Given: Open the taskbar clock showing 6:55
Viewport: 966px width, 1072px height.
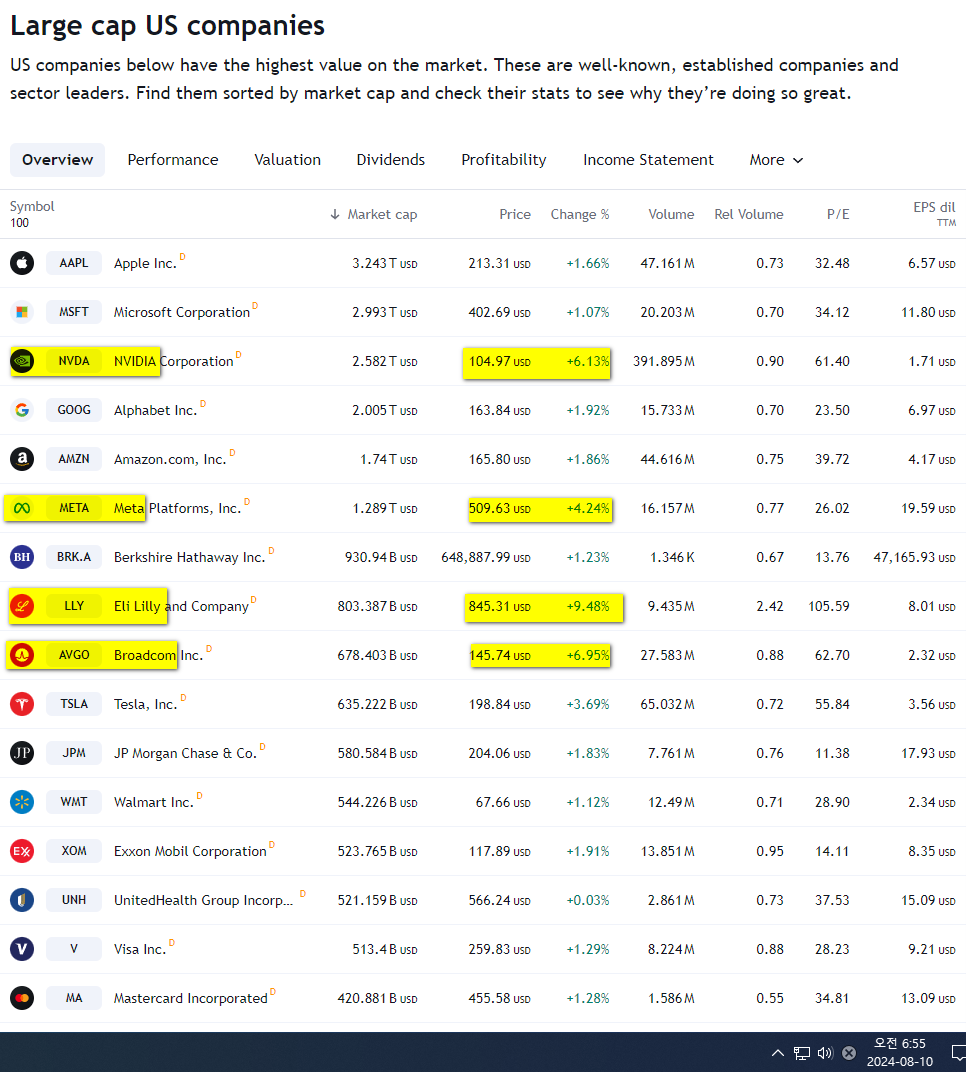Looking at the screenshot, I should click(900, 1052).
